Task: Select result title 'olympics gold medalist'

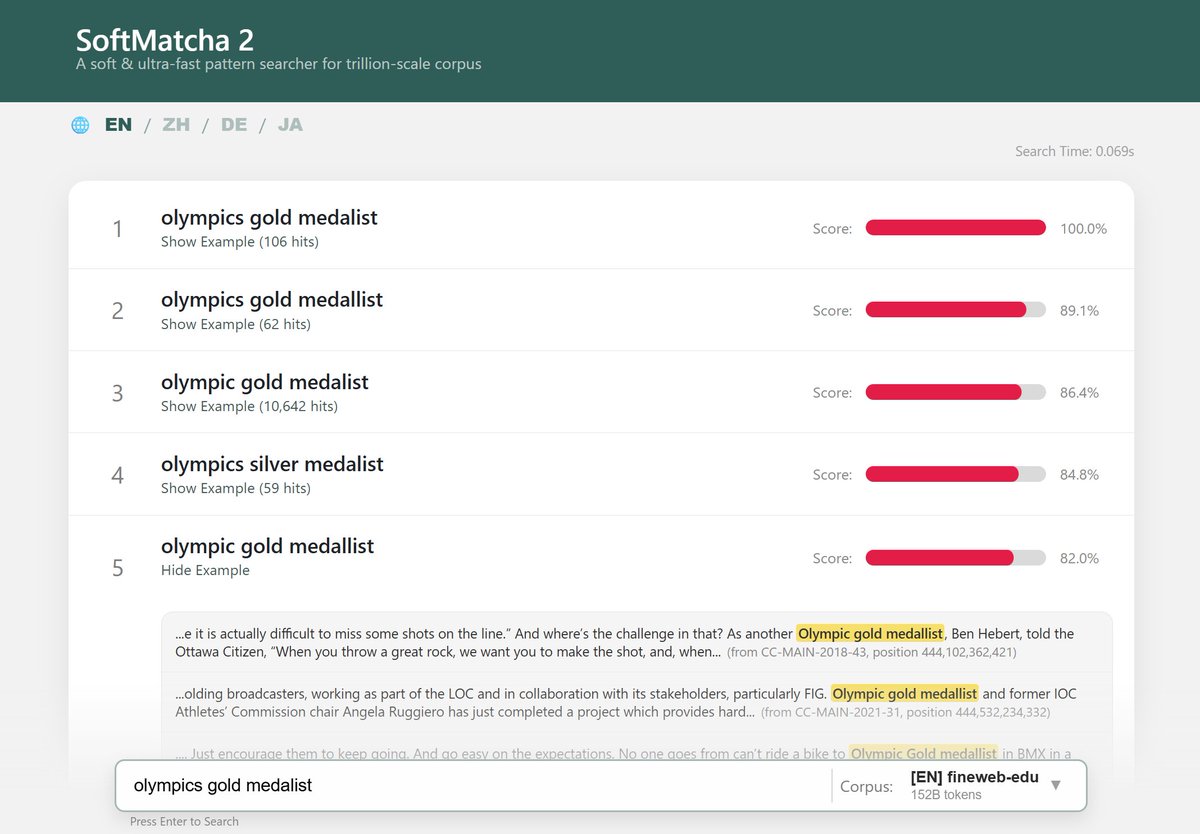Action: (269, 217)
